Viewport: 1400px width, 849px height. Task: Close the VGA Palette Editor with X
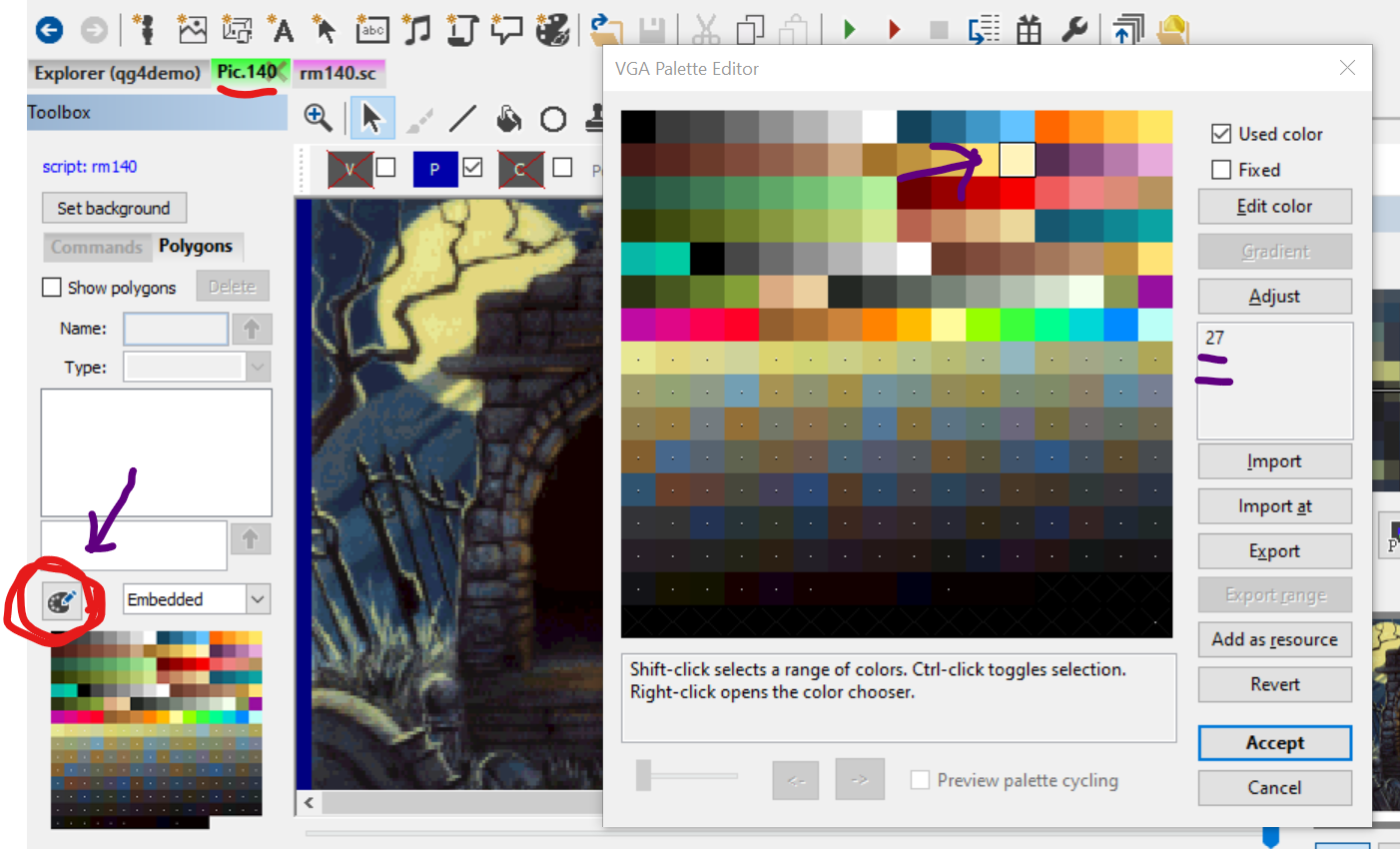[1347, 68]
